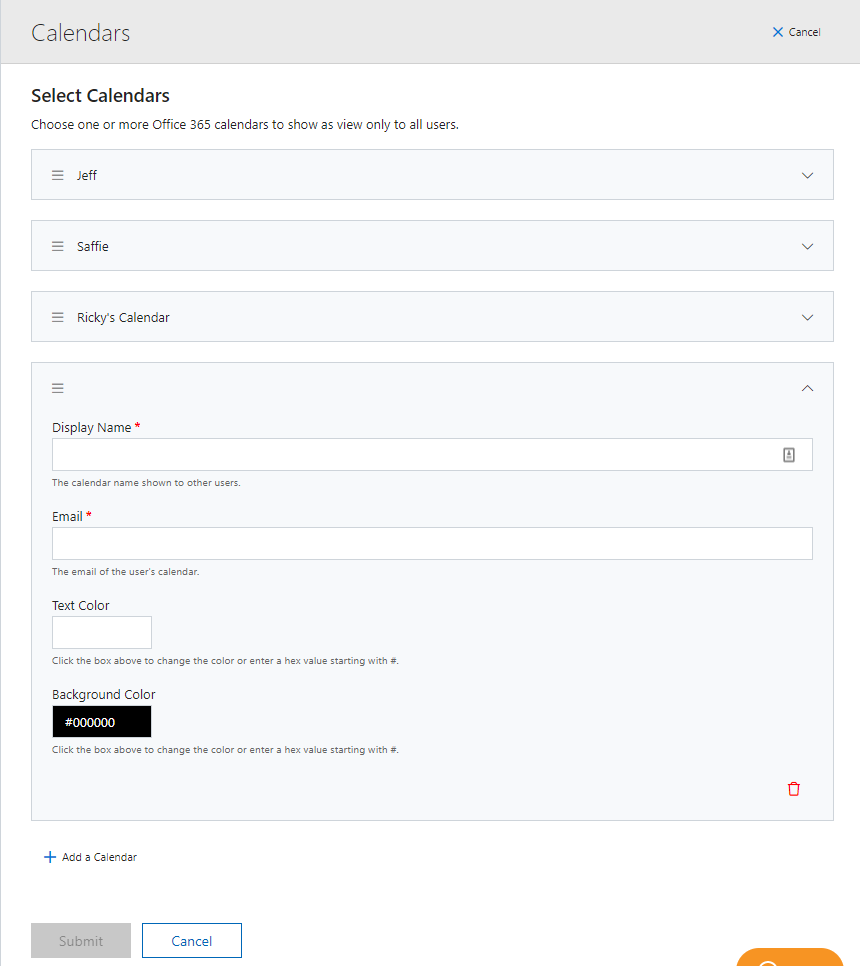Focus the Email input field

click(x=432, y=543)
